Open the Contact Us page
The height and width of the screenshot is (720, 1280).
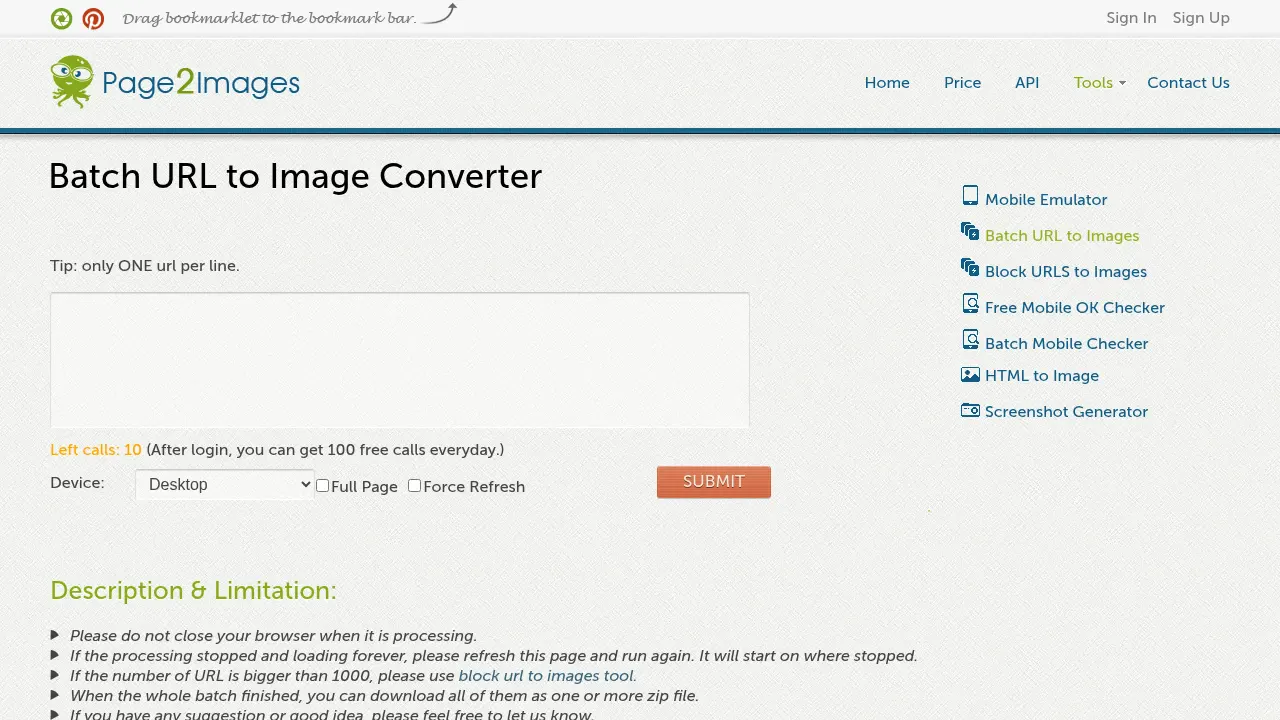(1188, 83)
